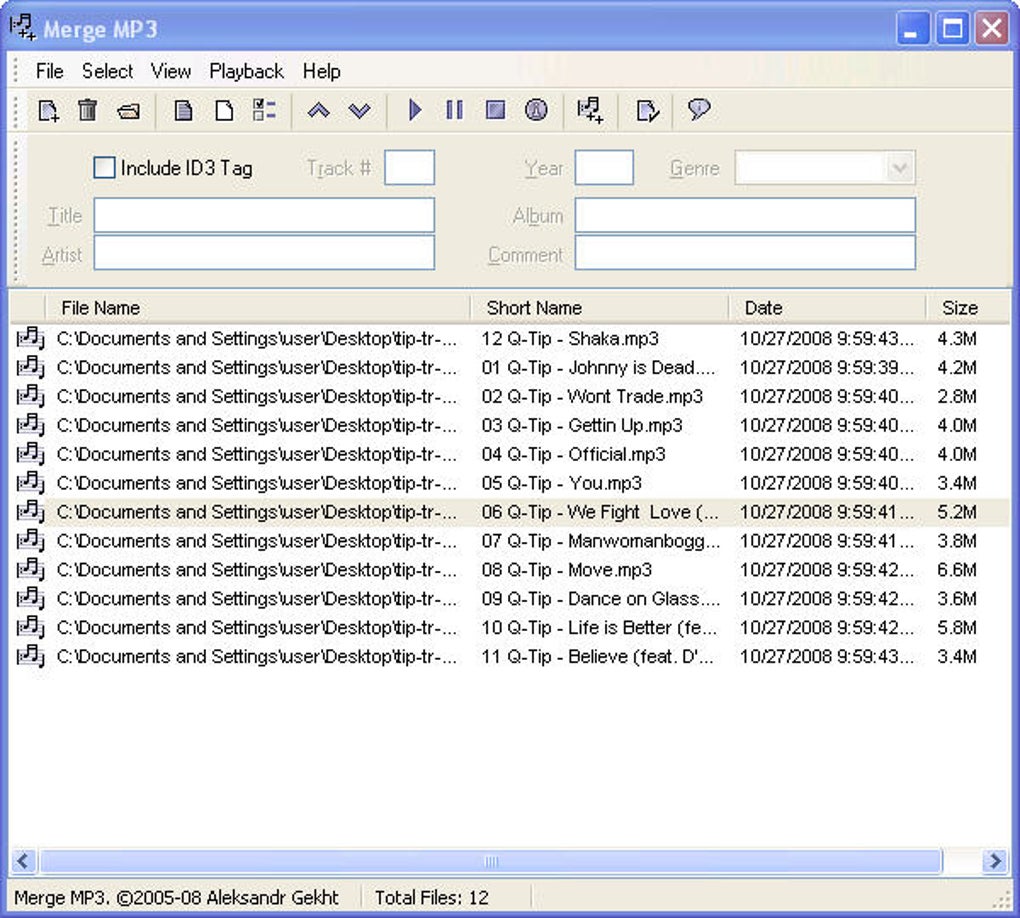Image resolution: width=1020 pixels, height=918 pixels.
Task: Open the Genre dropdown
Action: [x=900, y=169]
